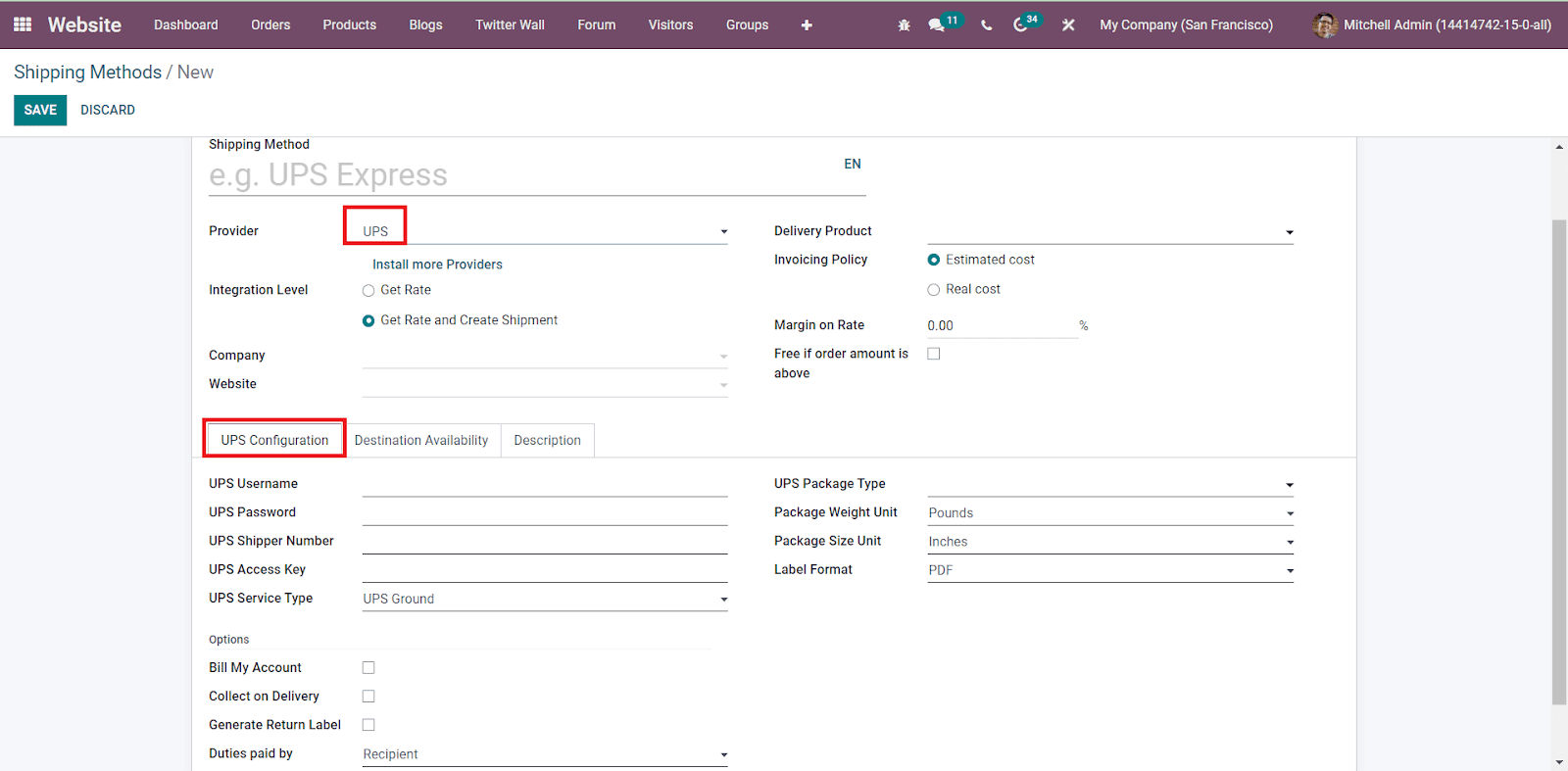Open the Delivery Product dropdown
The height and width of the screenshot is (771, 1568).
1110,231
